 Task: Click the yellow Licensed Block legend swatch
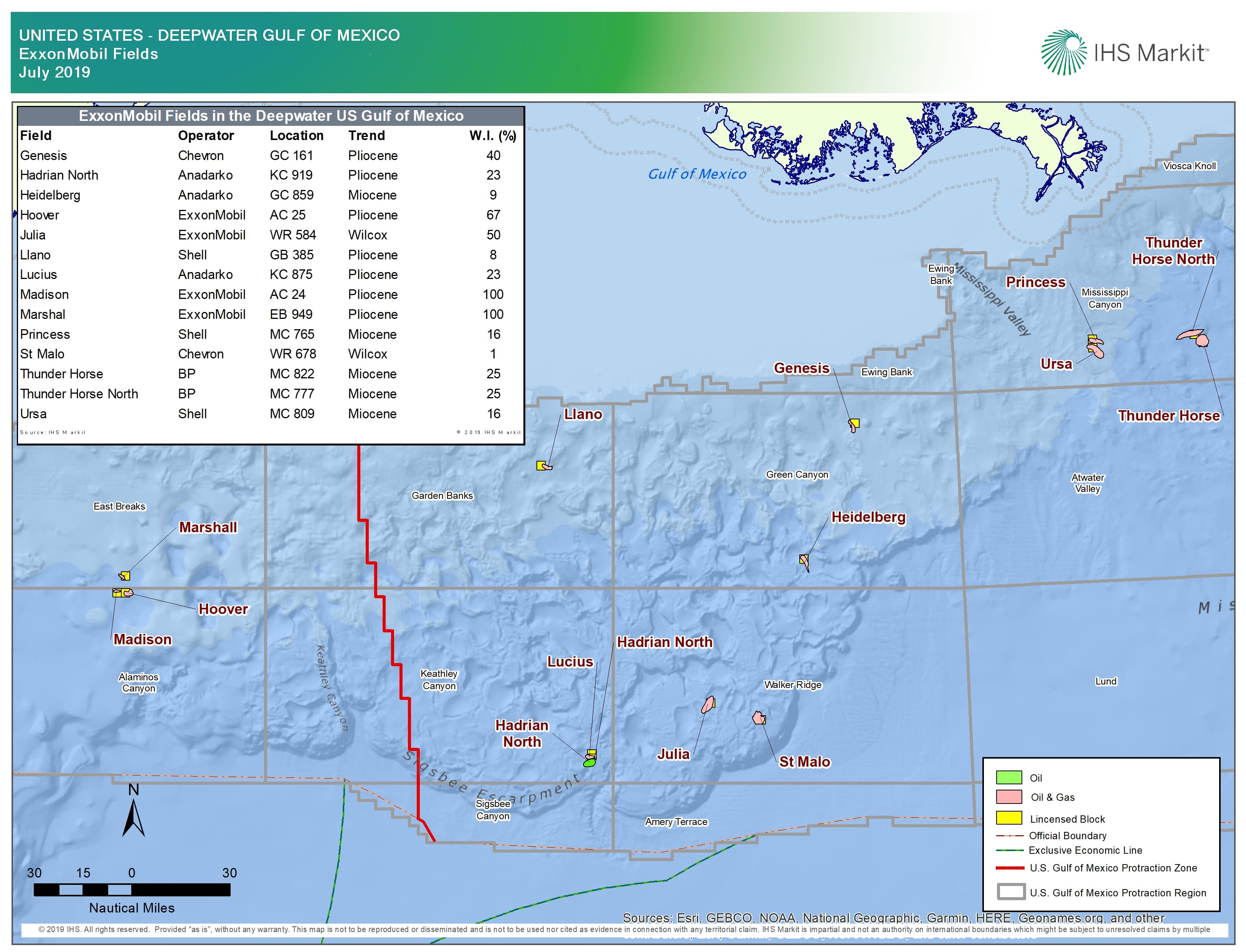tap(1008, 818)
